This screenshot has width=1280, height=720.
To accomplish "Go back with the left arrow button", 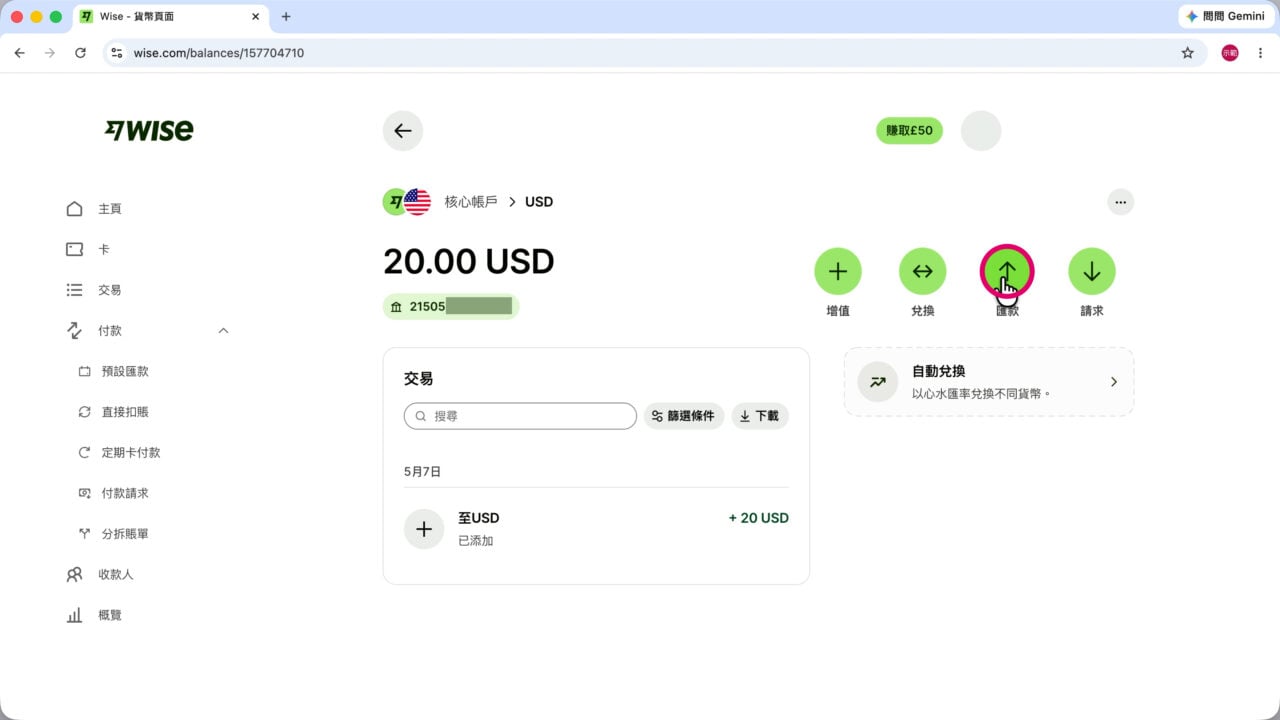I will click(x=403, y=131).
